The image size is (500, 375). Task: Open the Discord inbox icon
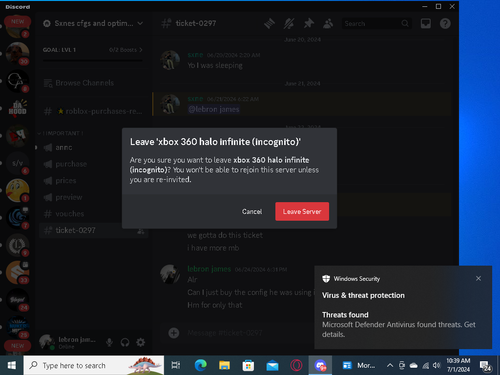[x=426, y=23]
